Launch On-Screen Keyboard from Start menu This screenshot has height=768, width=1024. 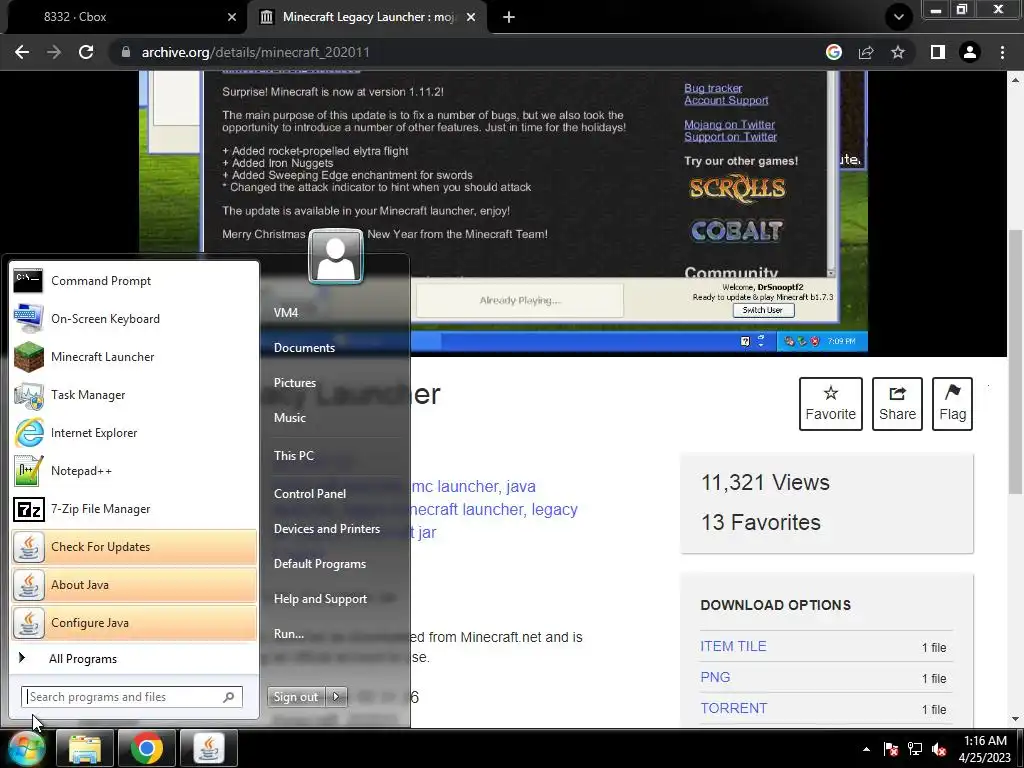click(x=134, y=319)
